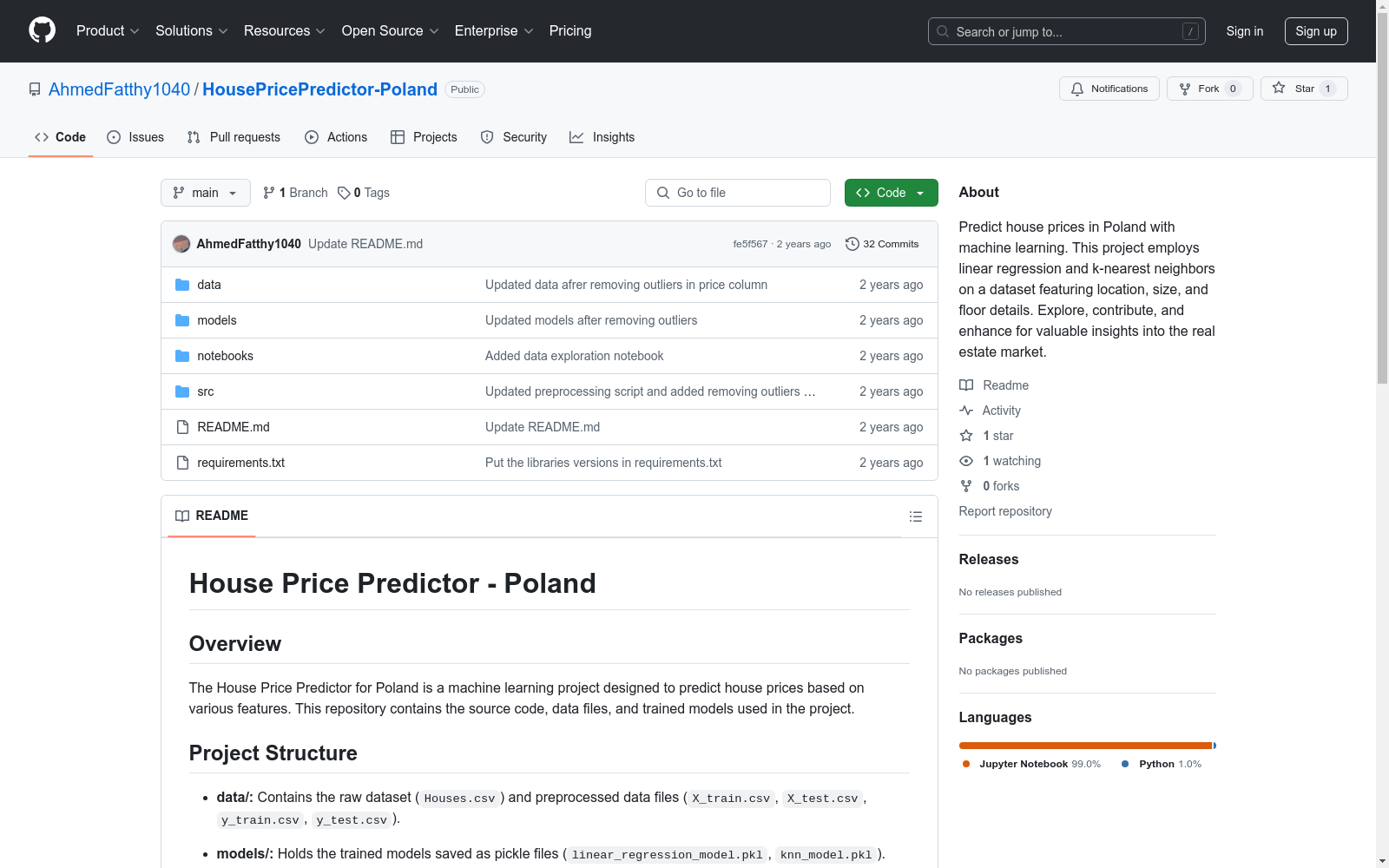The height and width of the screenshot is (868, 1389).
Task: Click the tag icon beside 0 Tags
Action: coord(344,193)
